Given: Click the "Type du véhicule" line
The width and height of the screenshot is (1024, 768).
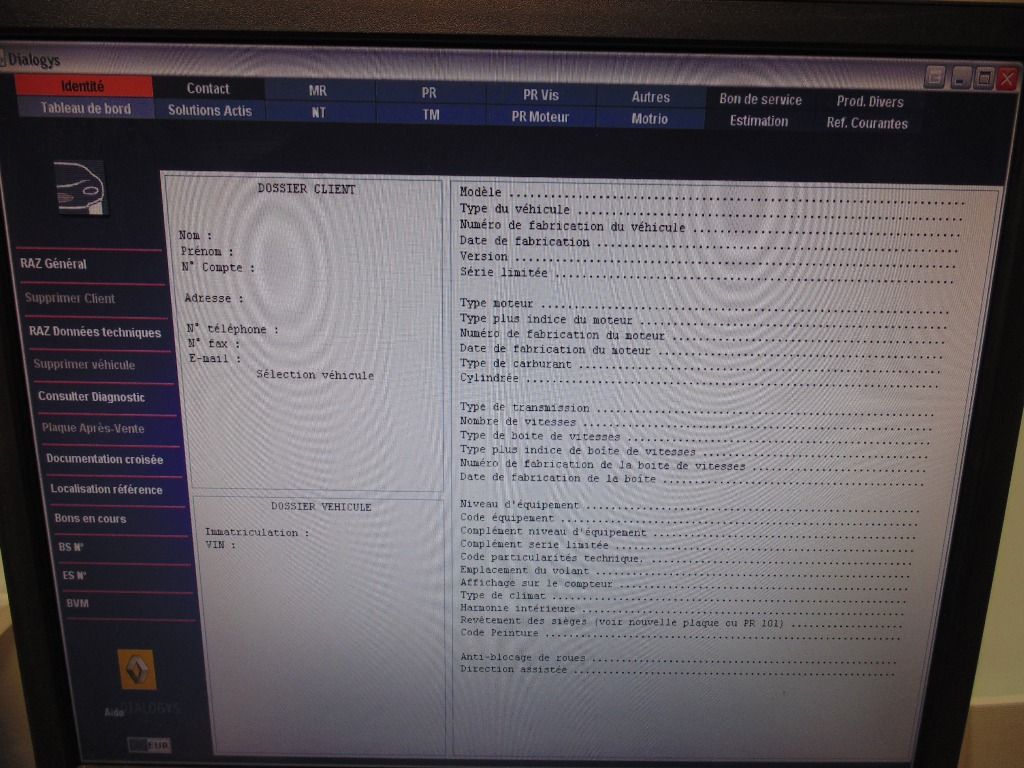Looking at the screenshot, I should 711,212.
